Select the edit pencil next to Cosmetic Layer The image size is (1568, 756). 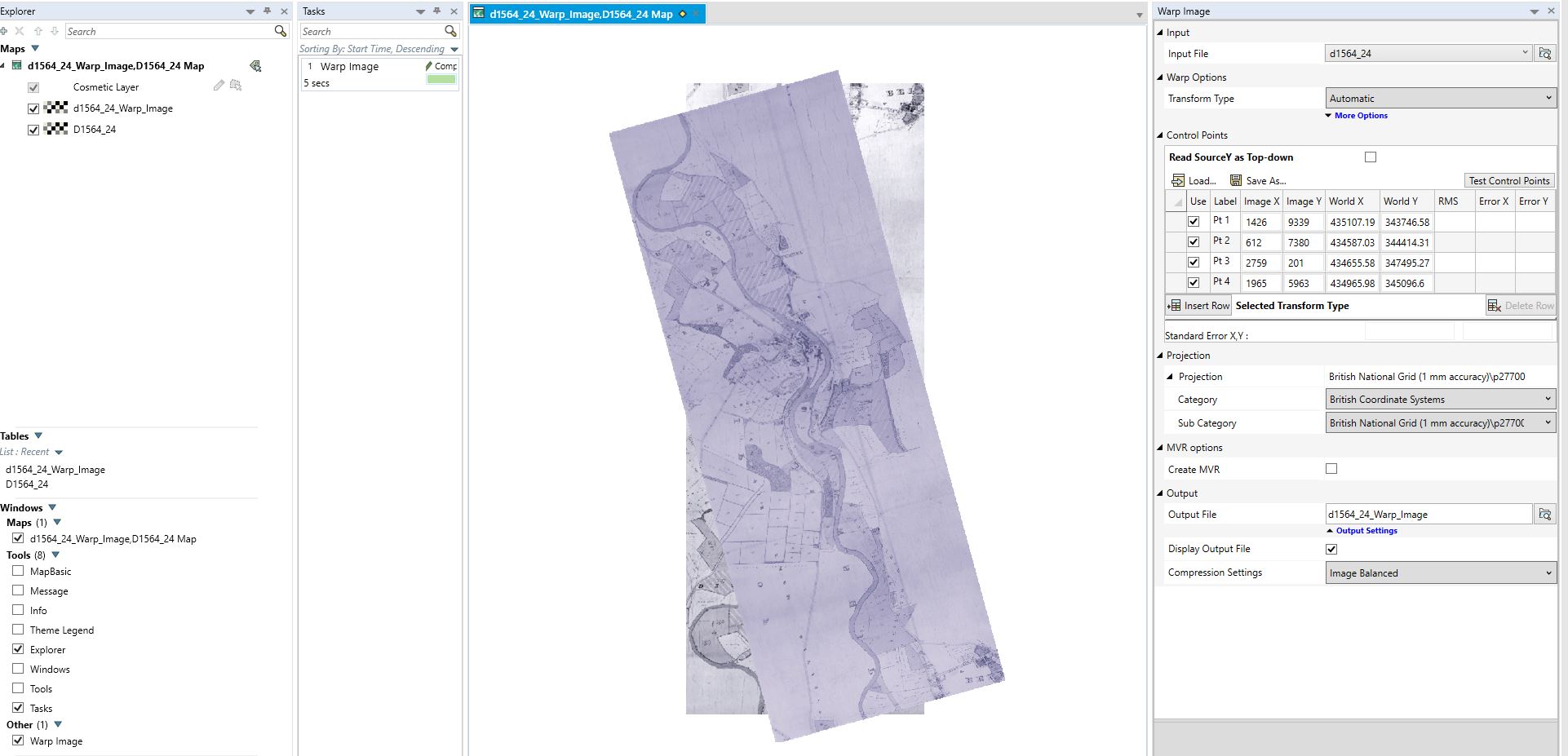217,86
